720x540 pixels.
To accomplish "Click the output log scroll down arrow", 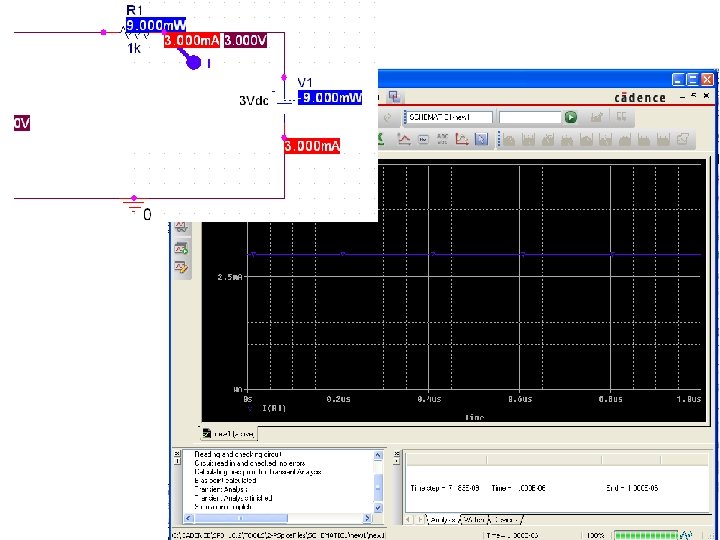I will coord(378,507).
